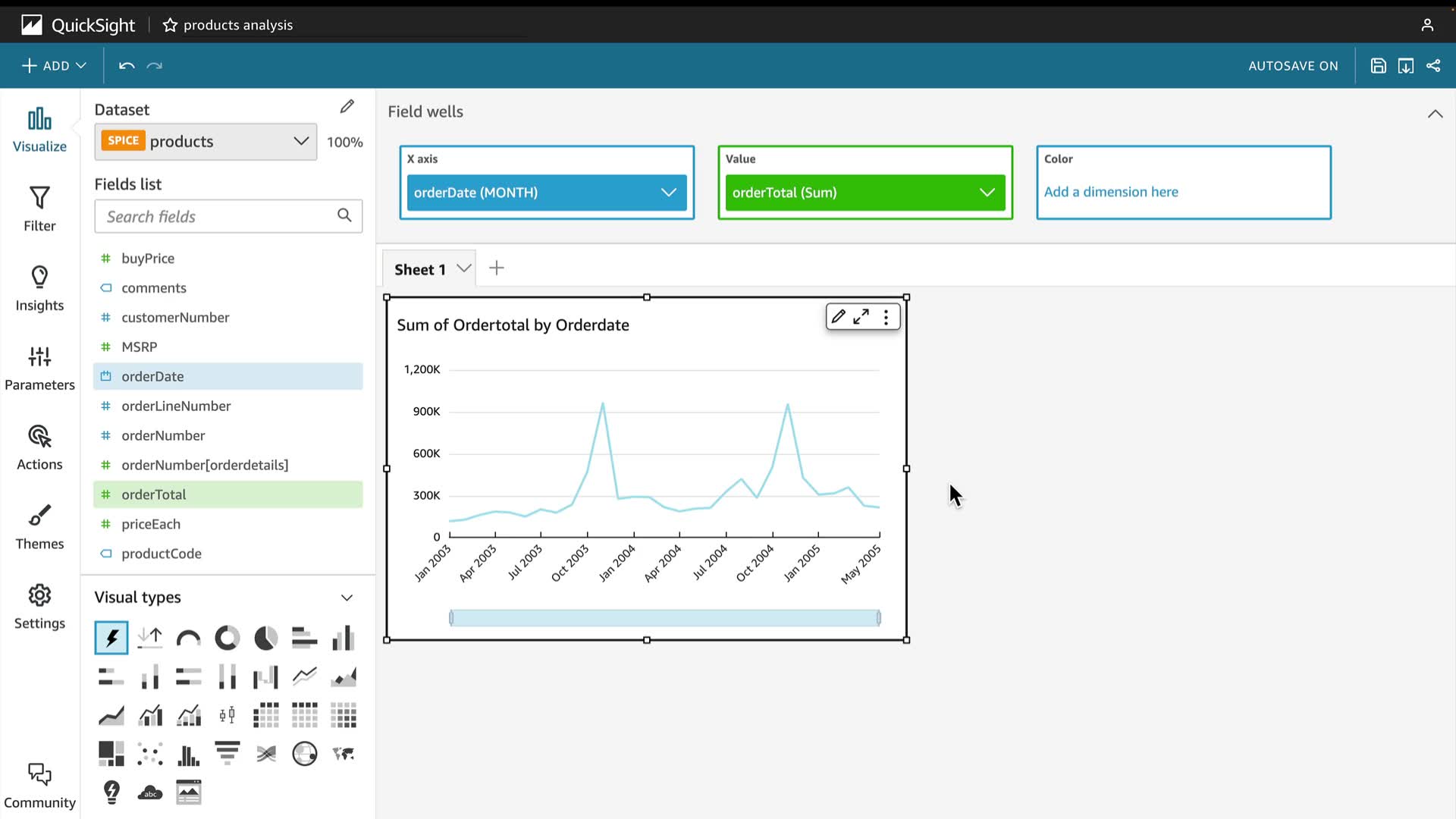Open the products dataset dropdown
The width and height of the screenshot is (1456, 819).
point(301,142)
